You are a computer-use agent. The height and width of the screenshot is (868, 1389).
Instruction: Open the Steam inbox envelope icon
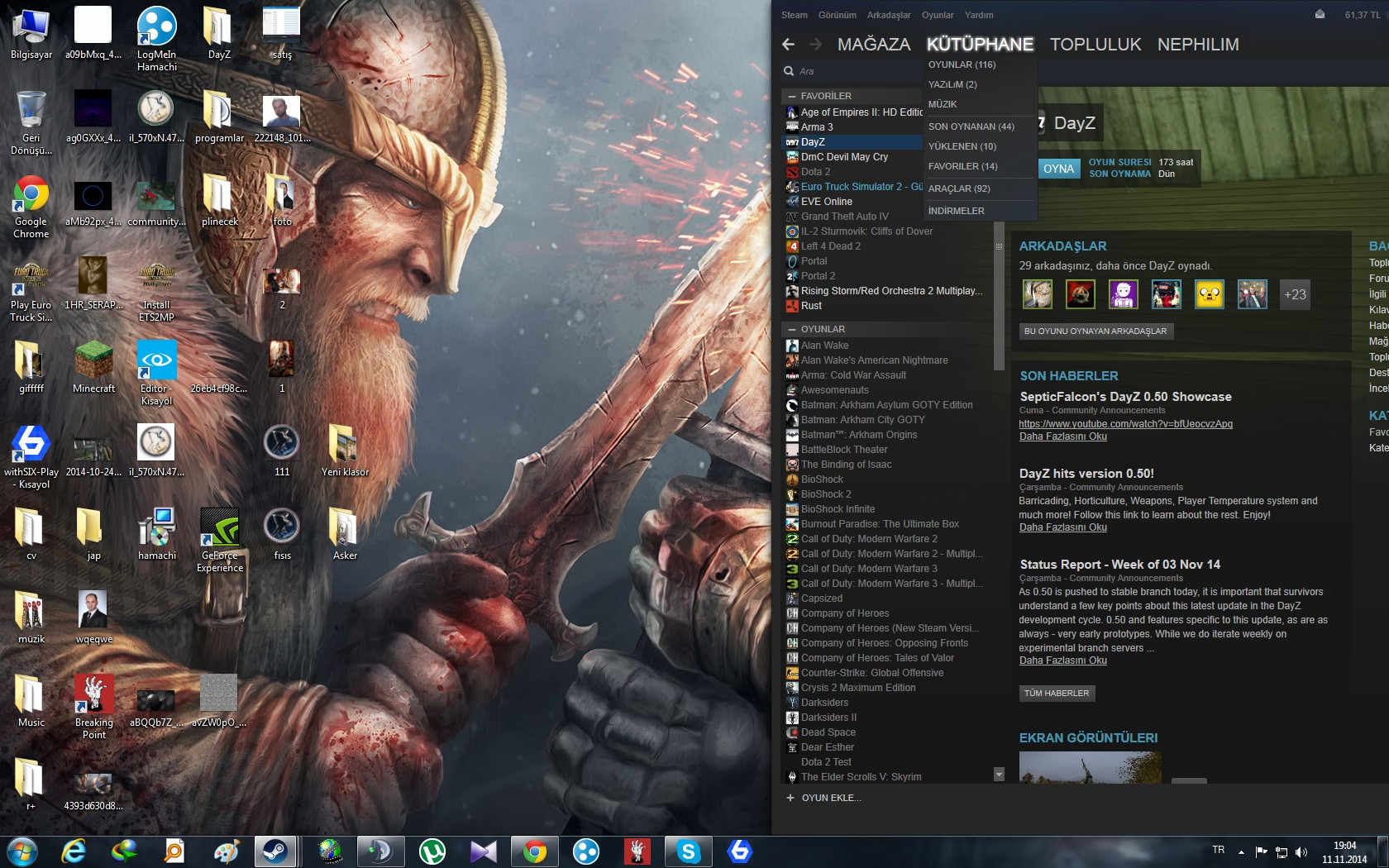pos(1320,15)
